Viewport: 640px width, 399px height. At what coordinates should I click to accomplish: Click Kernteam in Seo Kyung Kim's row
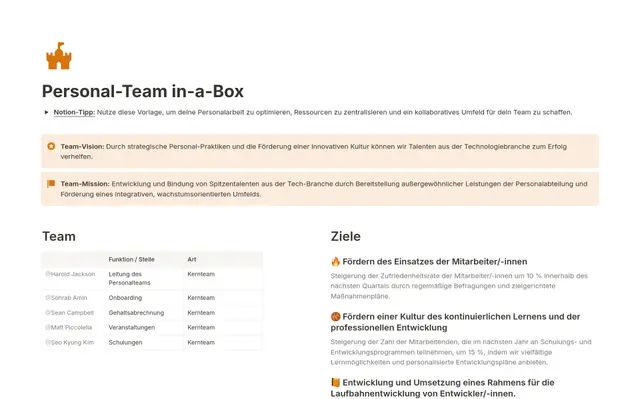point(201,342)
